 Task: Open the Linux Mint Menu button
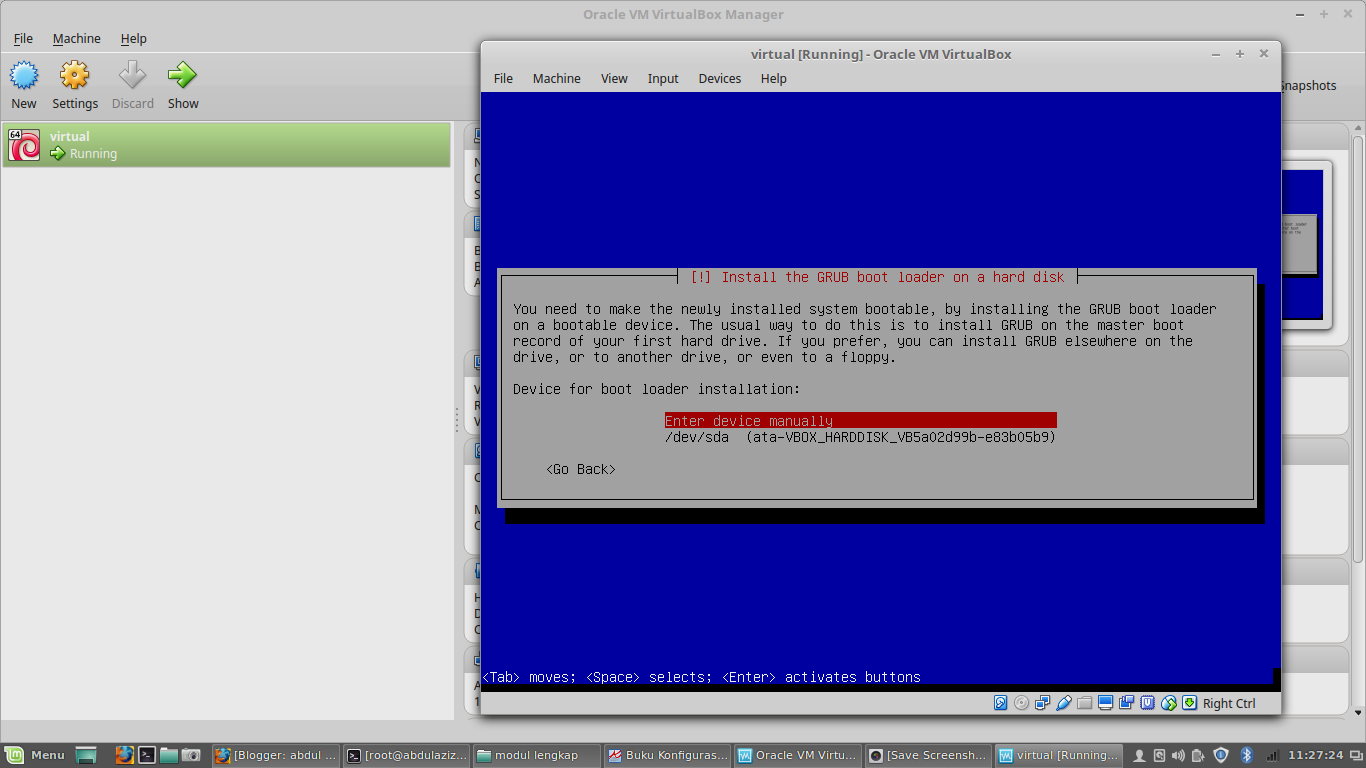pos(35,755)
